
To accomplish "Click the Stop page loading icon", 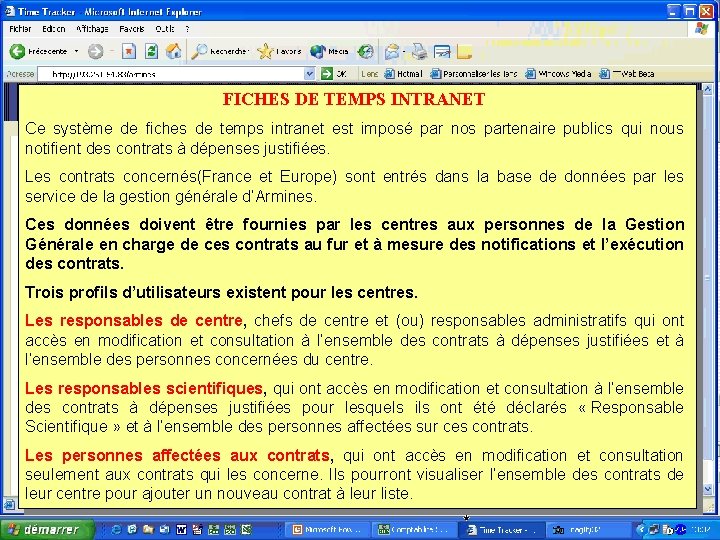I will 129,51.
